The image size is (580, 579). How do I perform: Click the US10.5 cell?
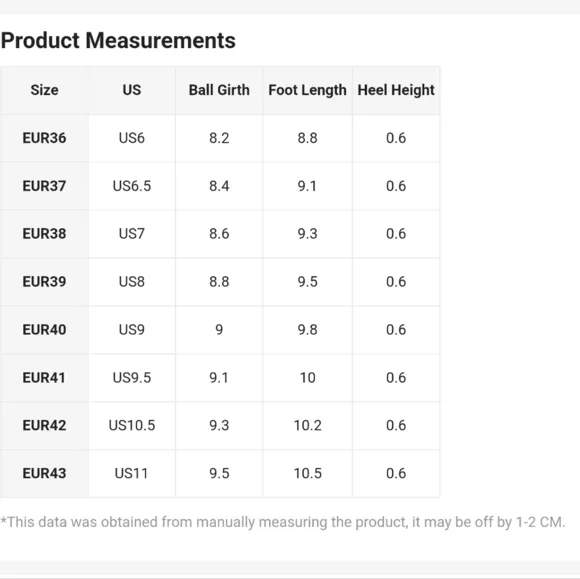coord(132,425)
